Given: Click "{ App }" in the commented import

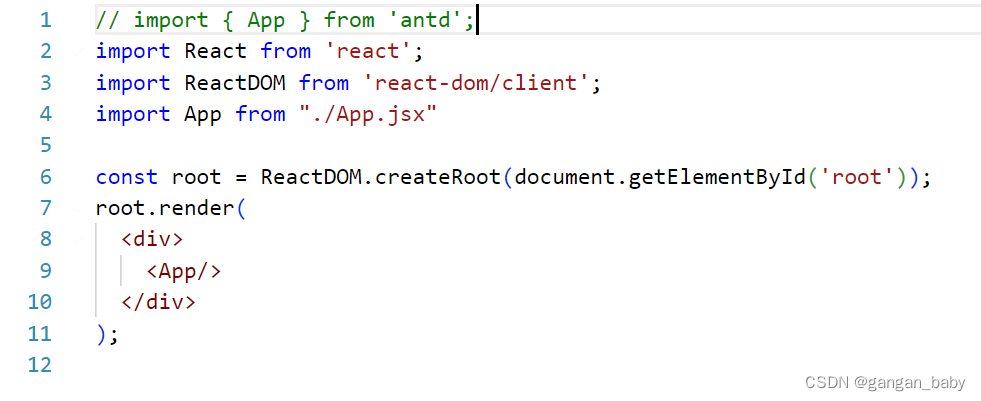Looking at the screenshot, I should click(267, 21).
